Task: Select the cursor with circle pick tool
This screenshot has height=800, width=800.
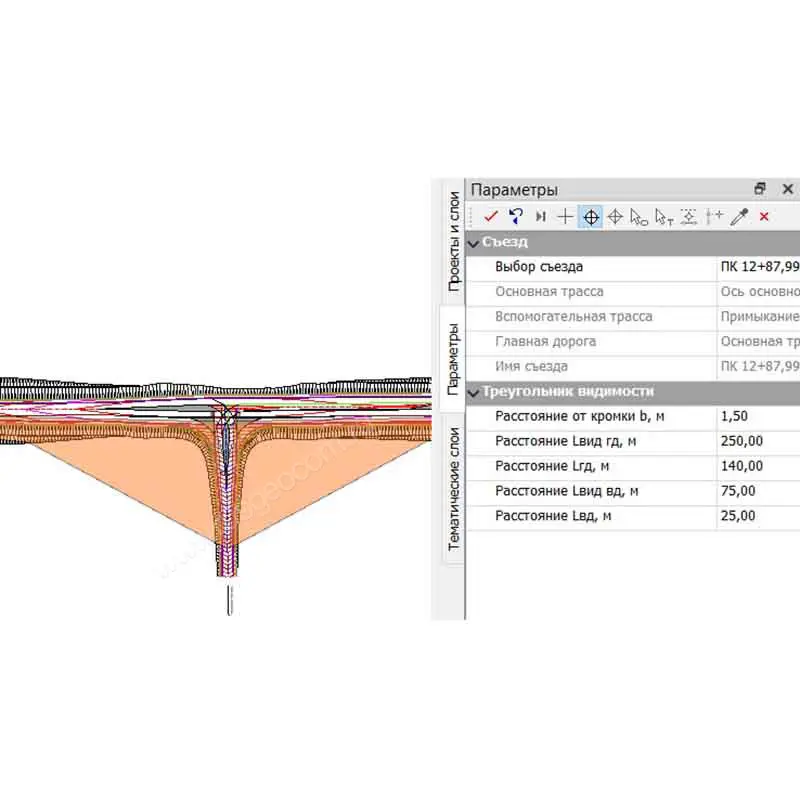Action: pos(639,217)
